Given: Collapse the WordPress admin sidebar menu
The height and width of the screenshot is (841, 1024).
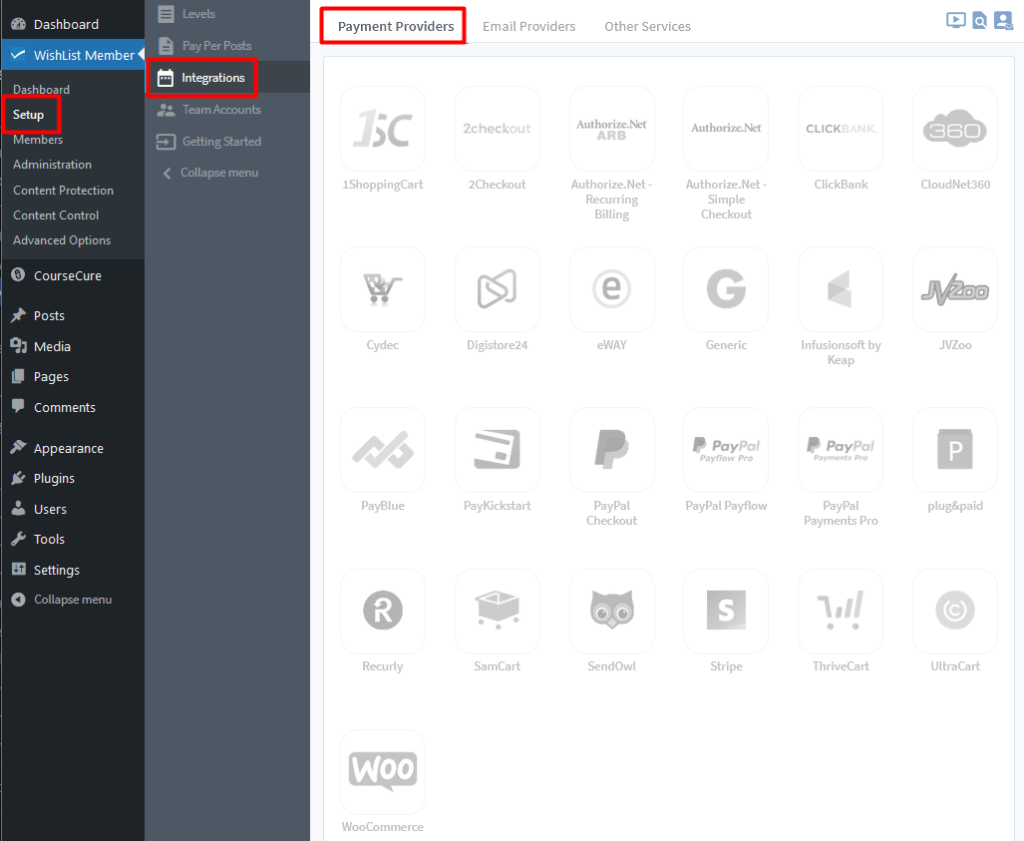Looking at the screenshot, I should (72, 599).
